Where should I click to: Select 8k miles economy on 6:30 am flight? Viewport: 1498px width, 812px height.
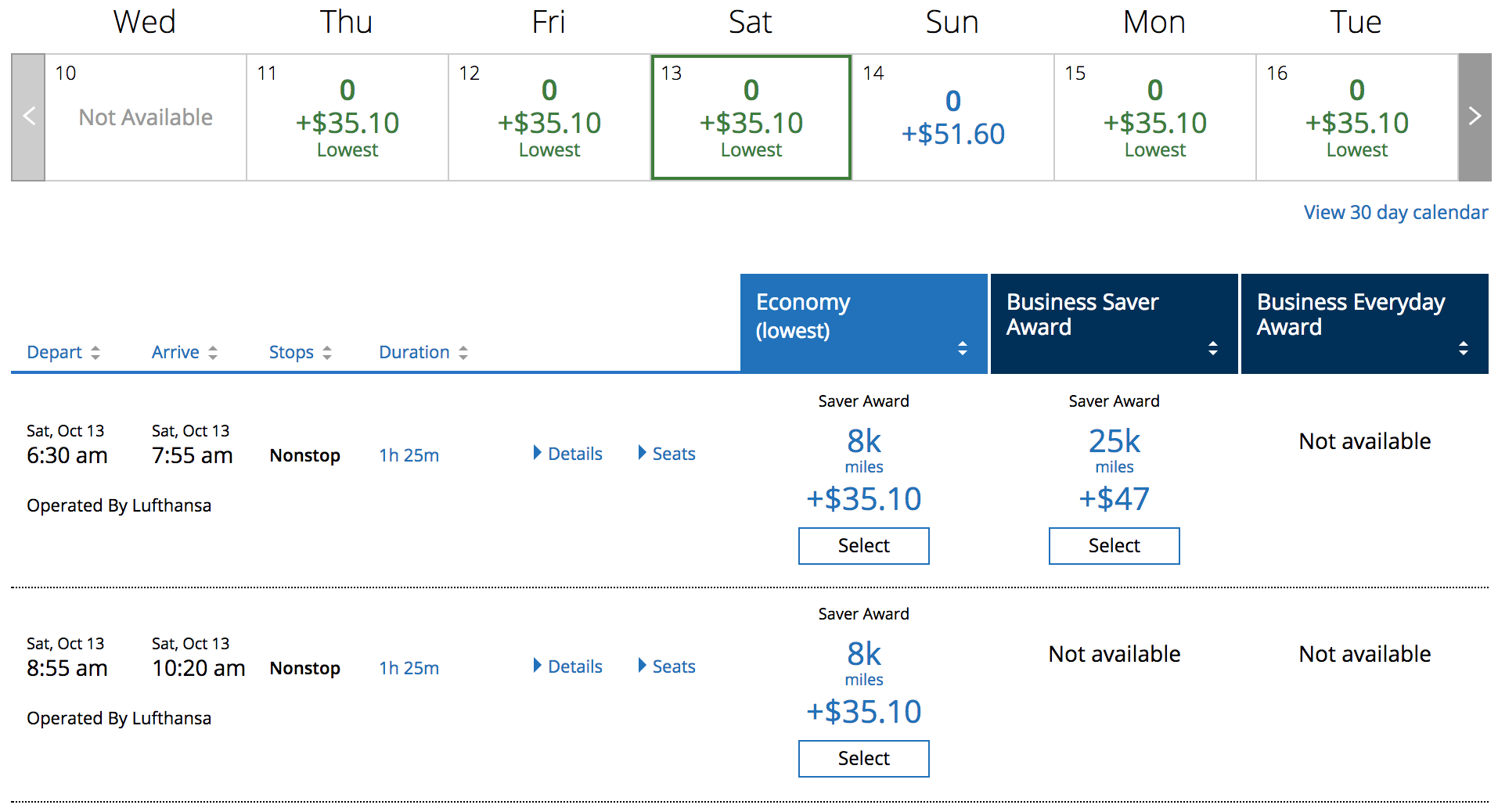[x=863, y=546]
